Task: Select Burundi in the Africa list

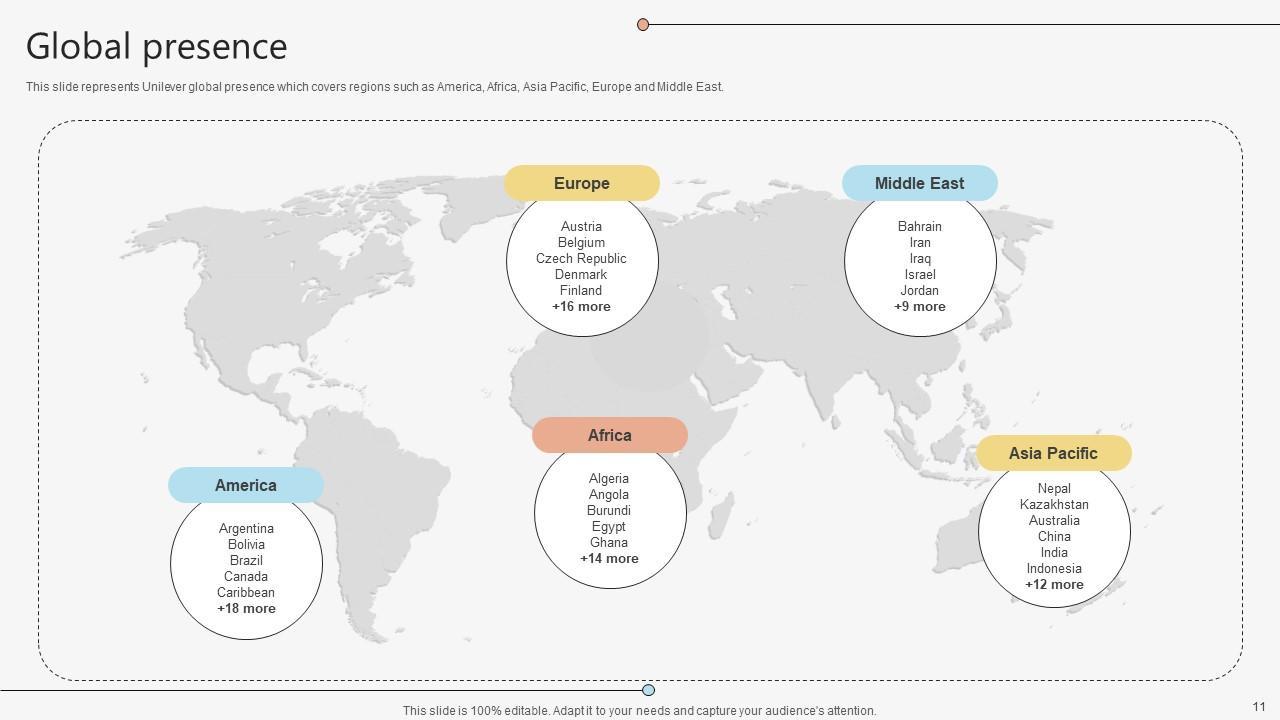Action: pyautogui.click(x=609, y=511)
